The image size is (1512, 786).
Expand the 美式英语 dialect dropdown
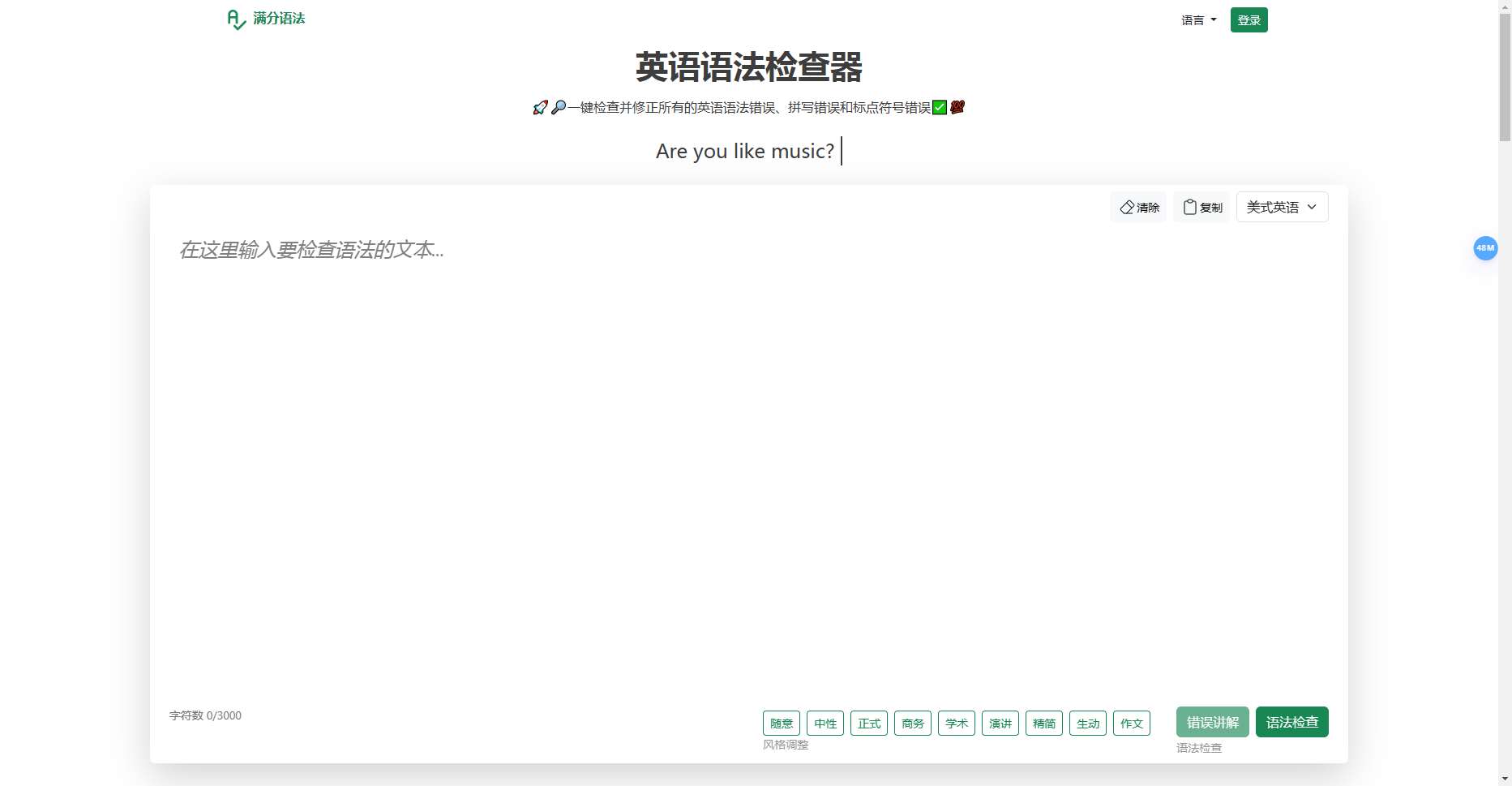point(1282,207)
